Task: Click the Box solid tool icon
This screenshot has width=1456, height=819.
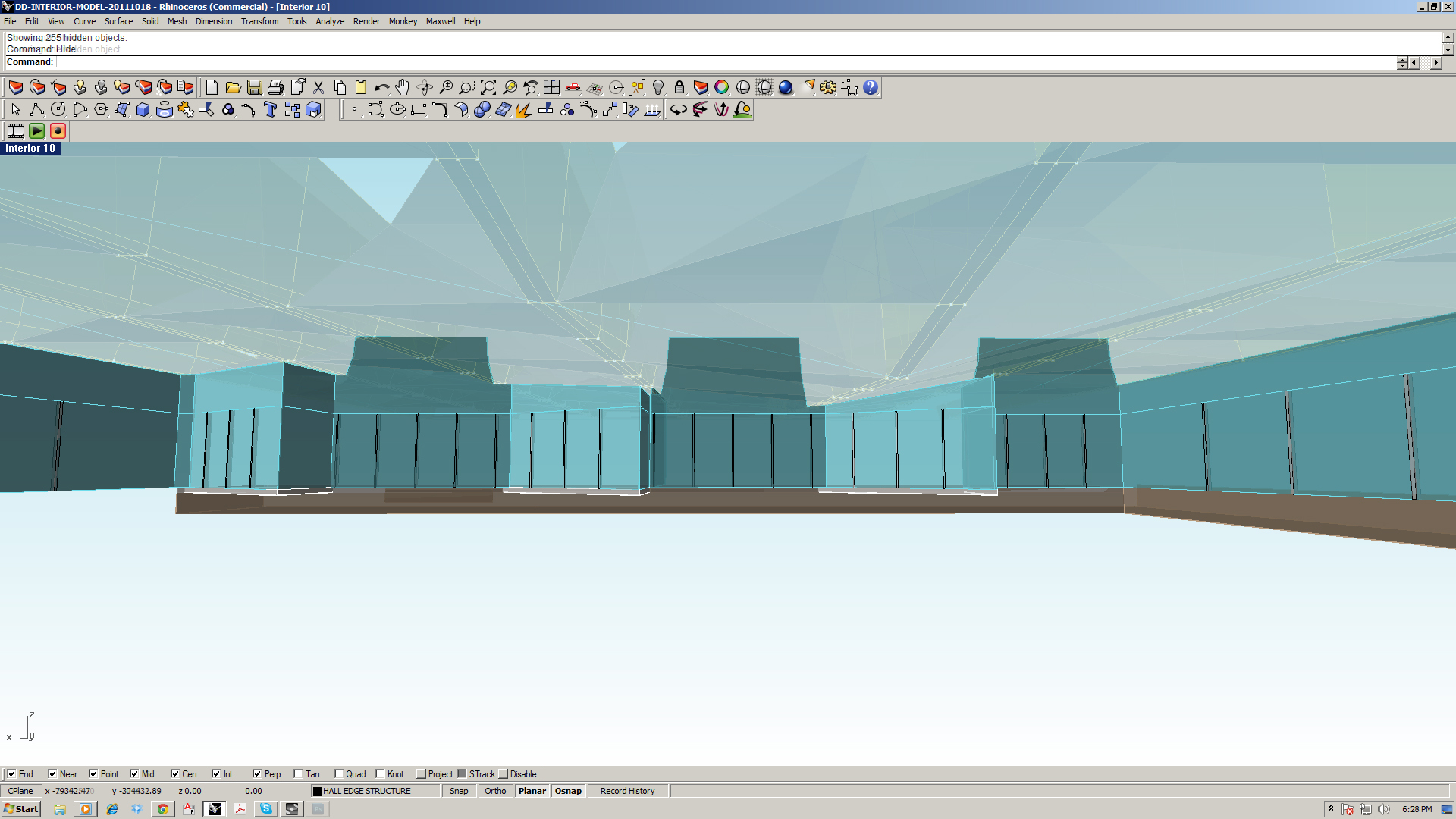Action: pos(143,110)
